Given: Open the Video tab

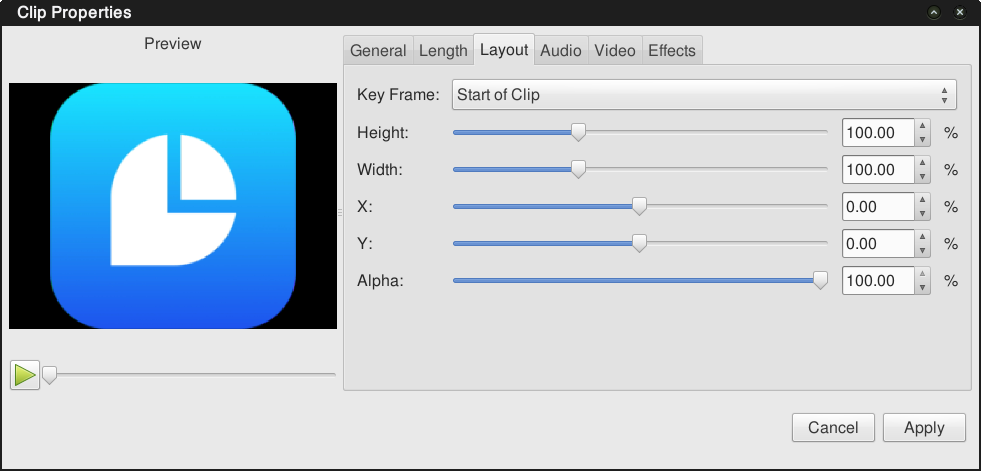Looking at the screenshot, I should tap(615, 51).
